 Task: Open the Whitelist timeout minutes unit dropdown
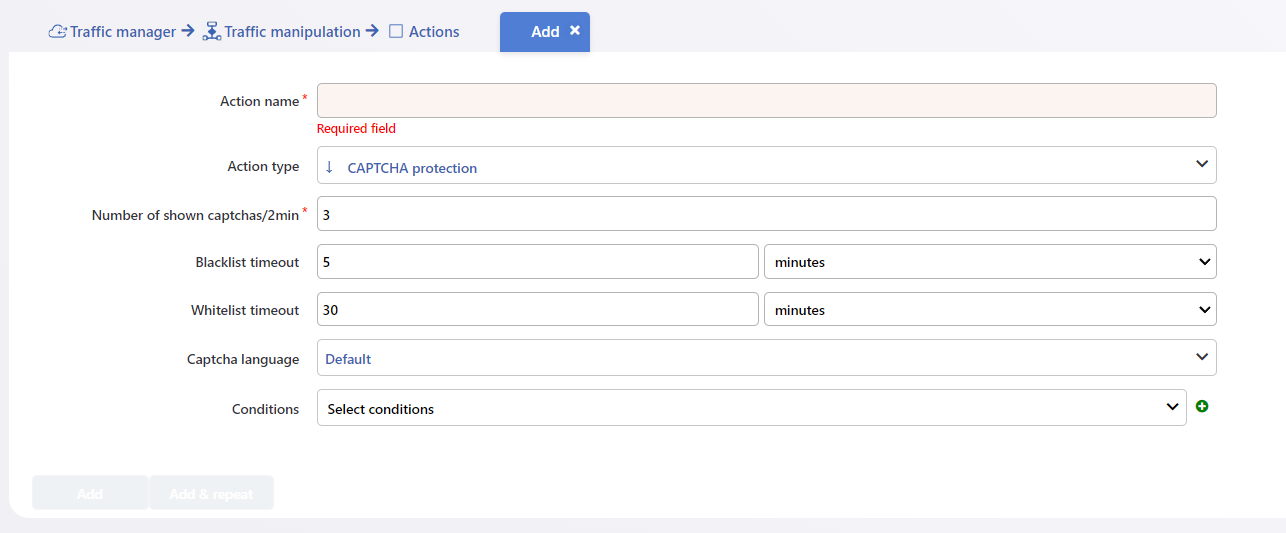990,310
